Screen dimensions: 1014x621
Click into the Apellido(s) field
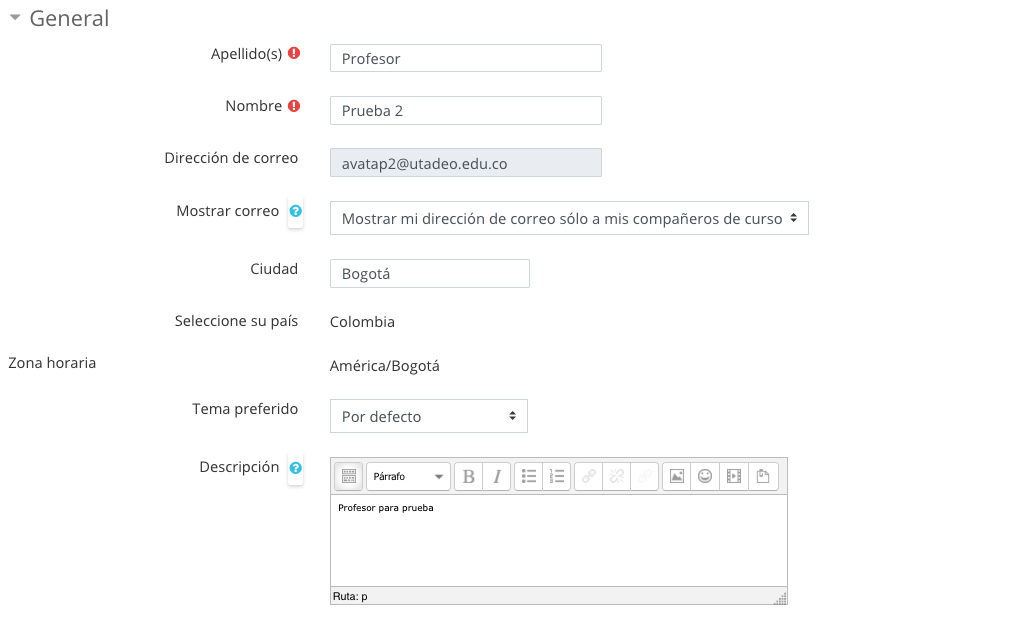pyautogui.click(x=466, y=58)
